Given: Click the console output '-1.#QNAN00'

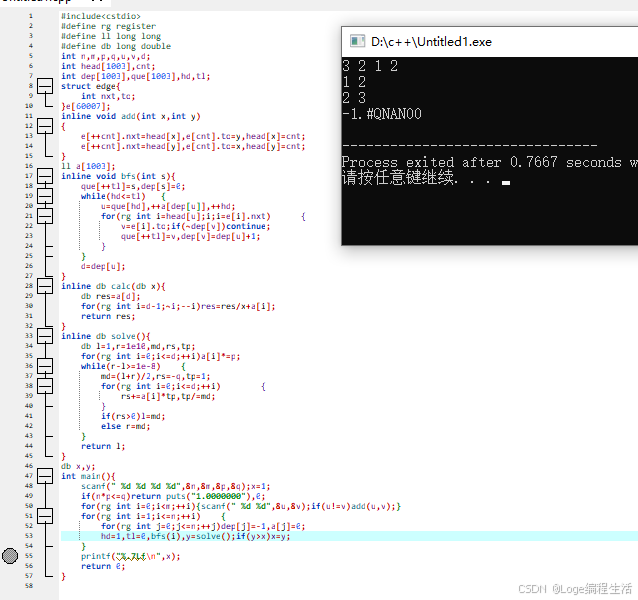Looking at the screenshot, I should 382,113.
